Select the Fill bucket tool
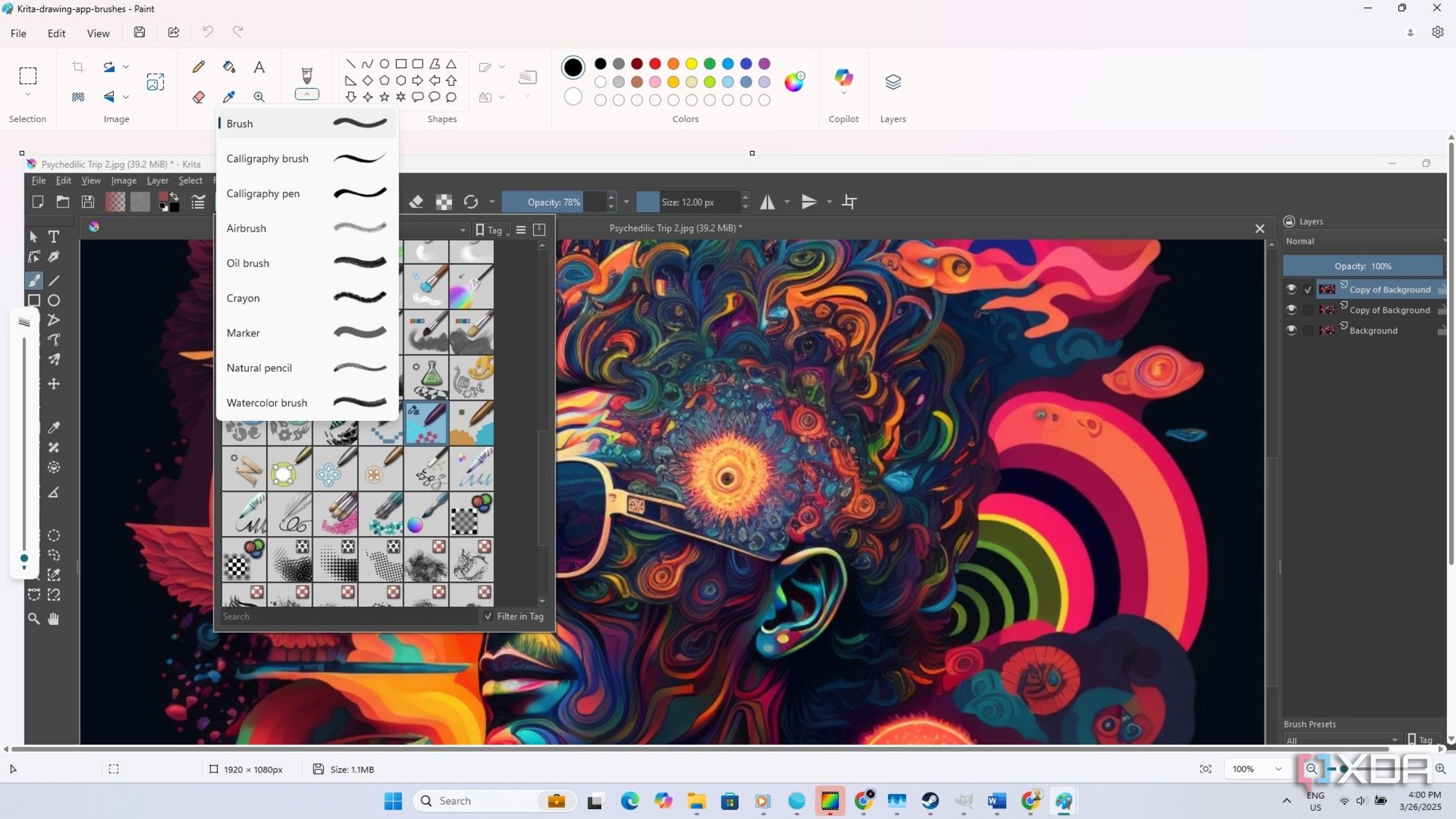 (229, 67)
